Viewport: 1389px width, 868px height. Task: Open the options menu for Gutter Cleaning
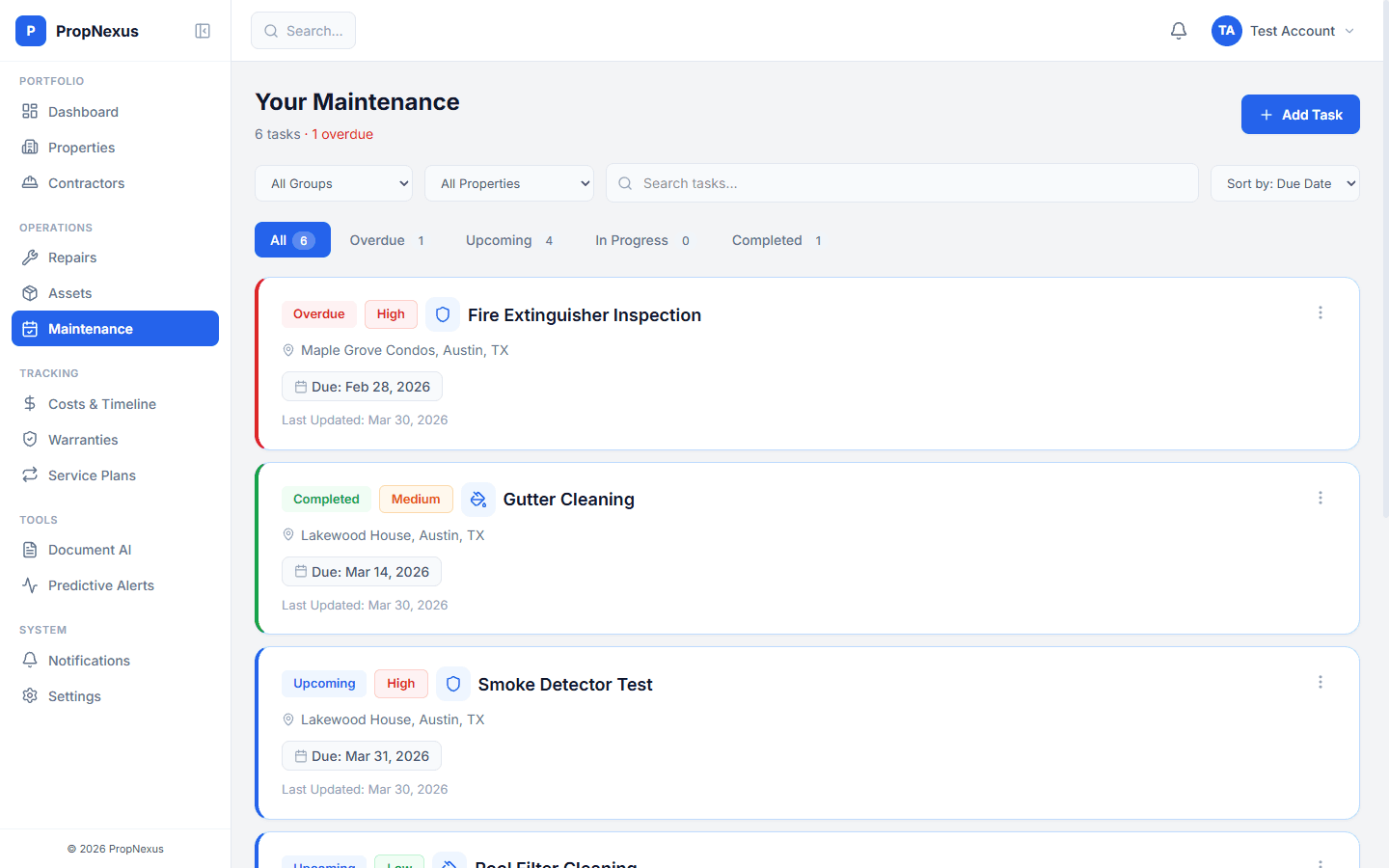pos(1321,498)
